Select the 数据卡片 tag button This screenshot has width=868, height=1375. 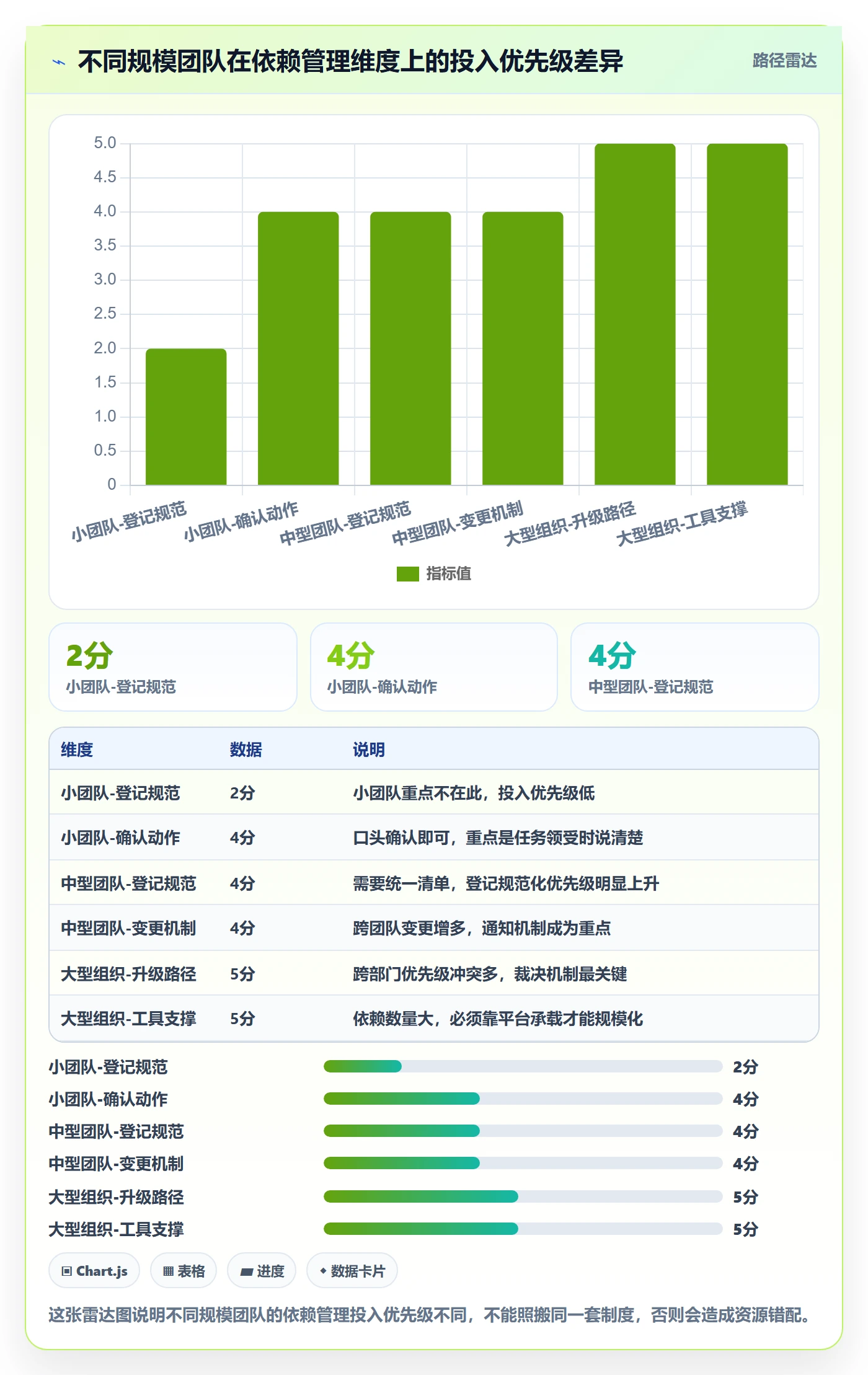(352, 1271)
